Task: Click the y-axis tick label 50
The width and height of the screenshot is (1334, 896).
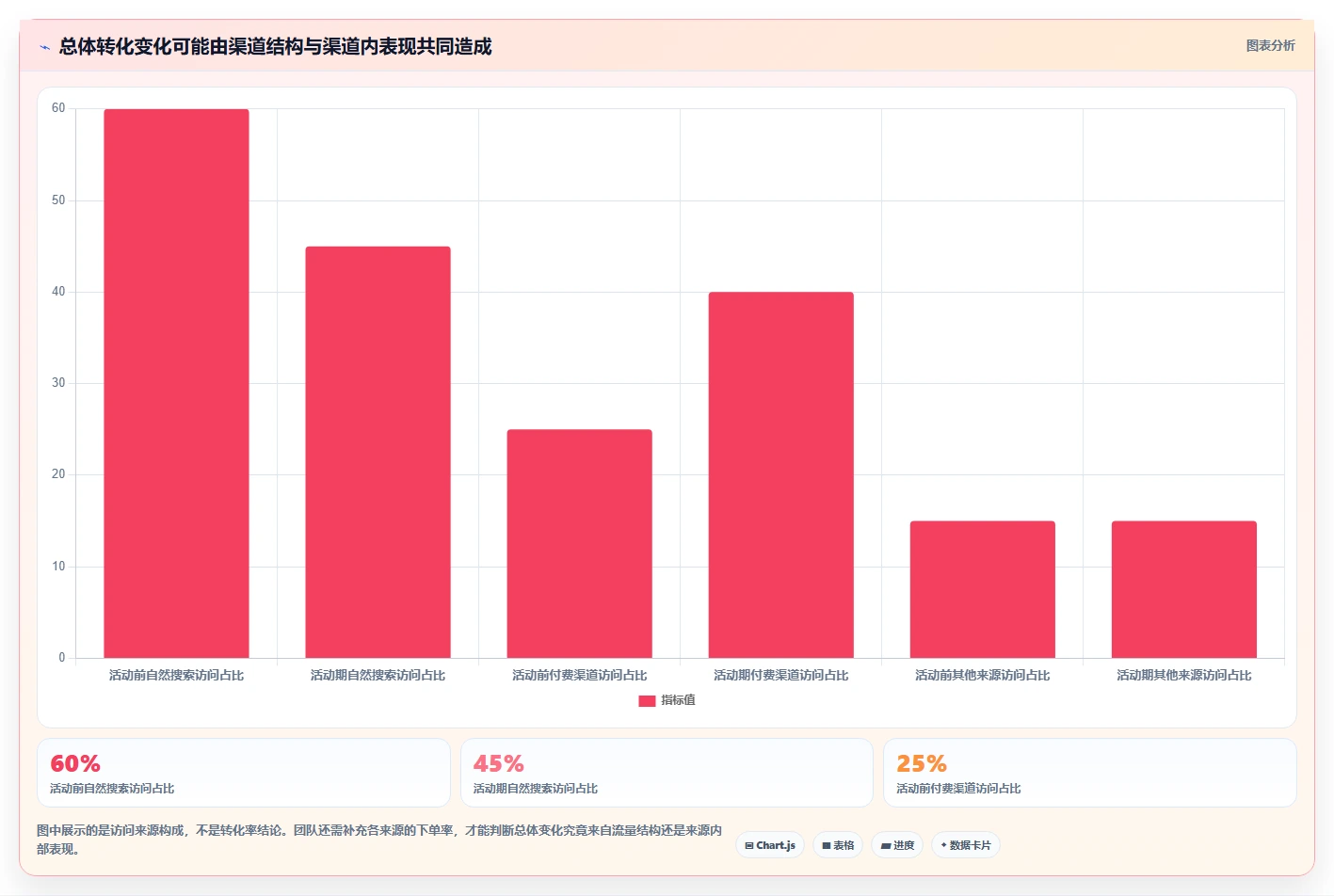Action: [x=58, y=200]
